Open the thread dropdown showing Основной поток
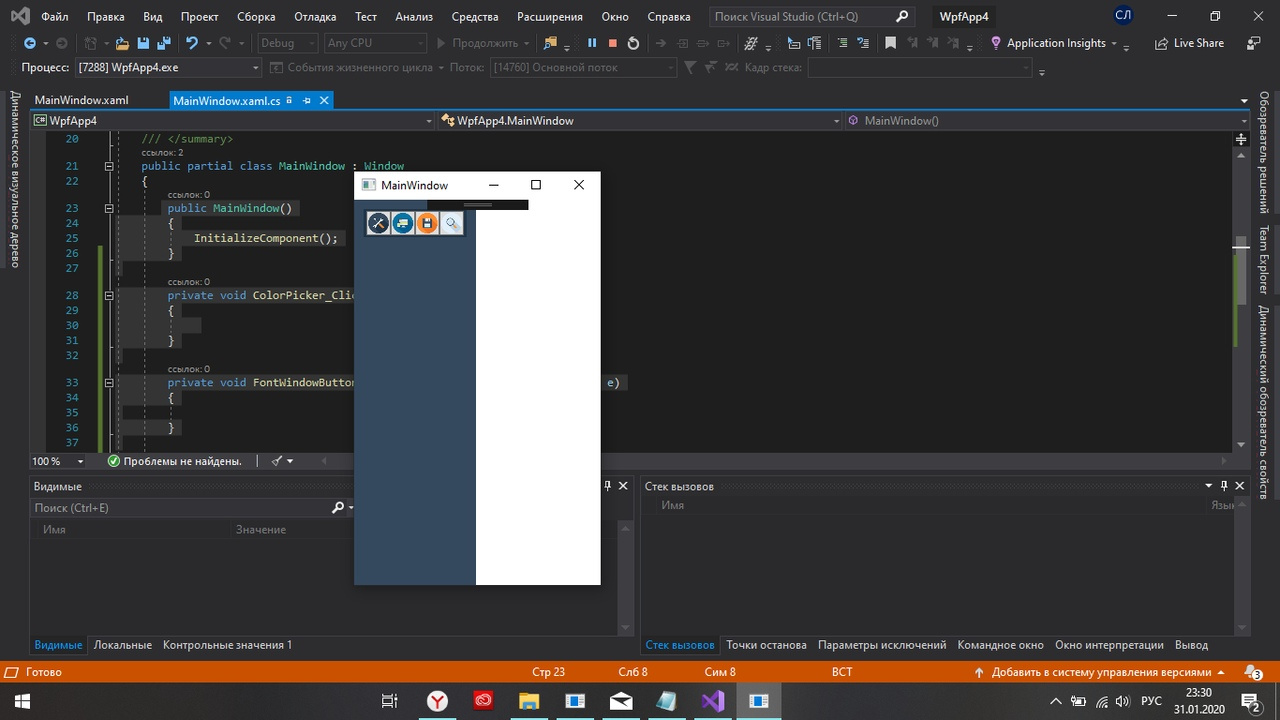1280x720 pixels. tap(584, 67)
